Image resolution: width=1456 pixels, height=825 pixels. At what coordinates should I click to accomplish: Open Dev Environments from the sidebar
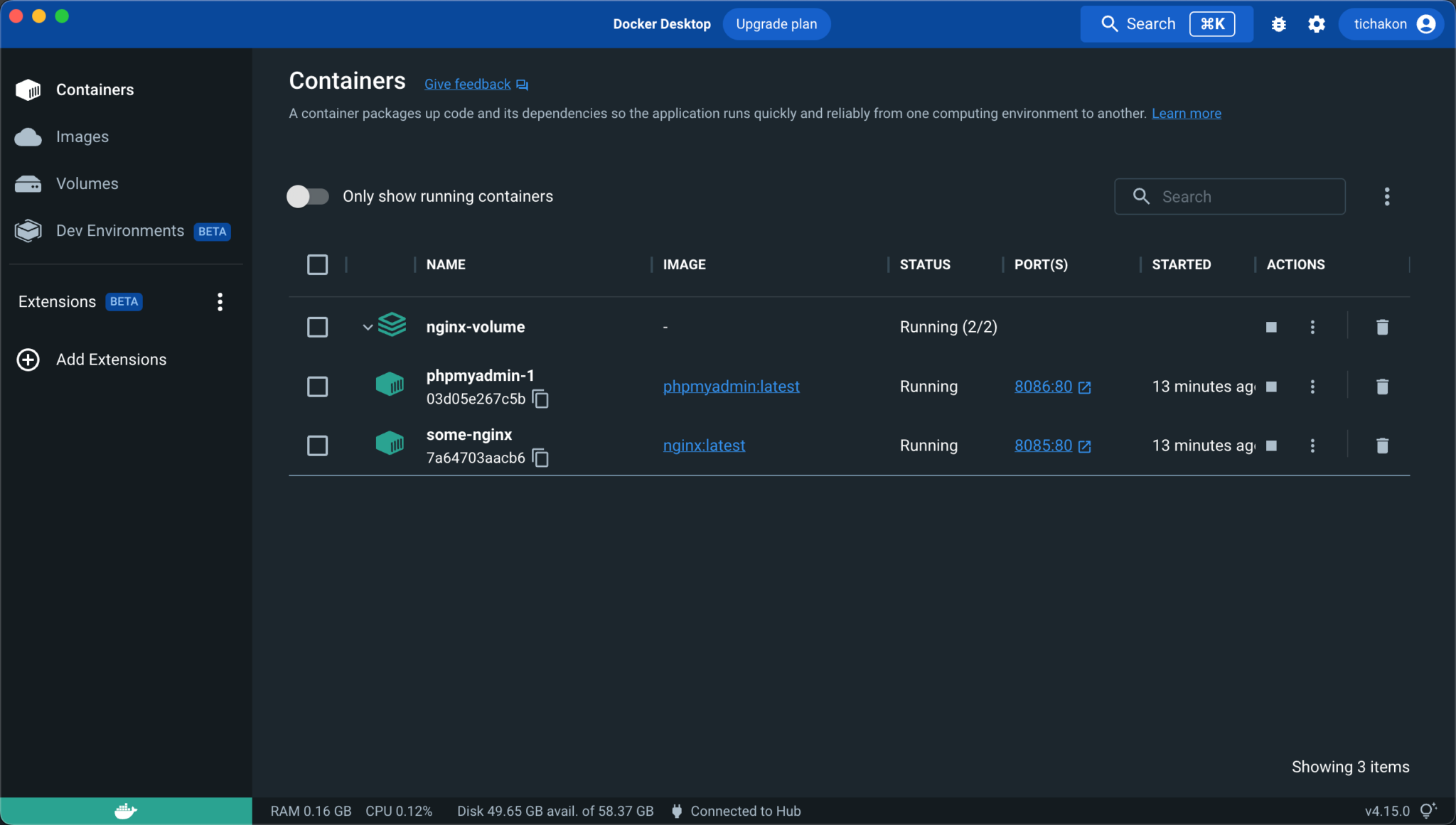click(119, 230)
